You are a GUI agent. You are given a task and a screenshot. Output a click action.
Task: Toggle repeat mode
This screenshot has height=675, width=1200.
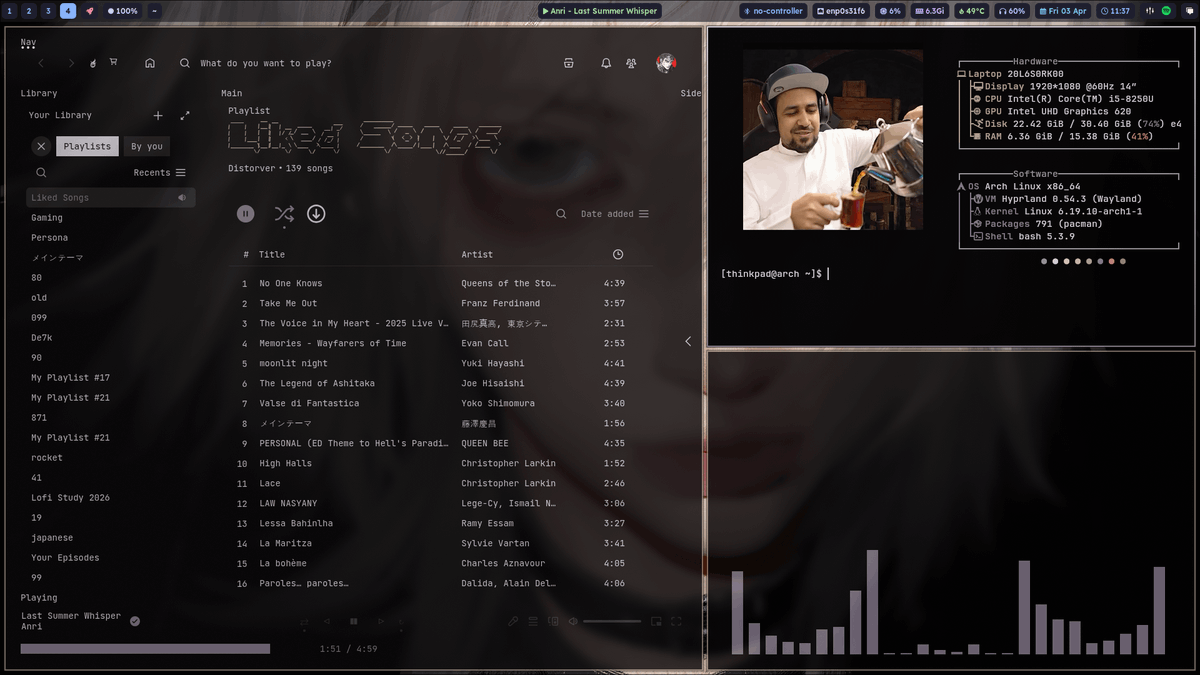pos(402,621)
